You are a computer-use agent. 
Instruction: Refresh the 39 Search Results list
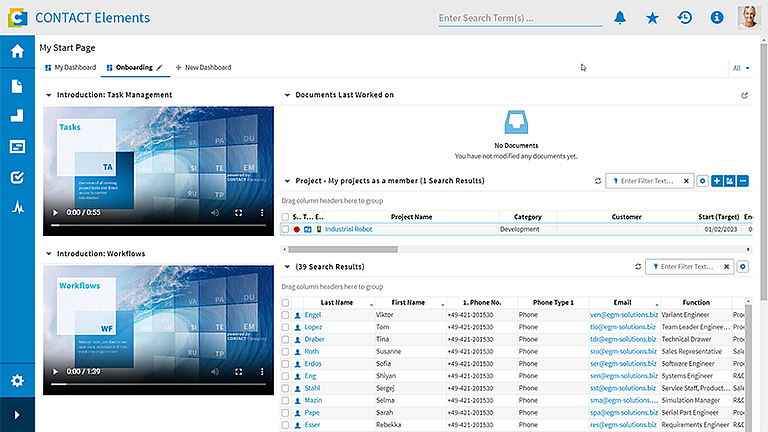pyautogui.click(x=638, y=266)
